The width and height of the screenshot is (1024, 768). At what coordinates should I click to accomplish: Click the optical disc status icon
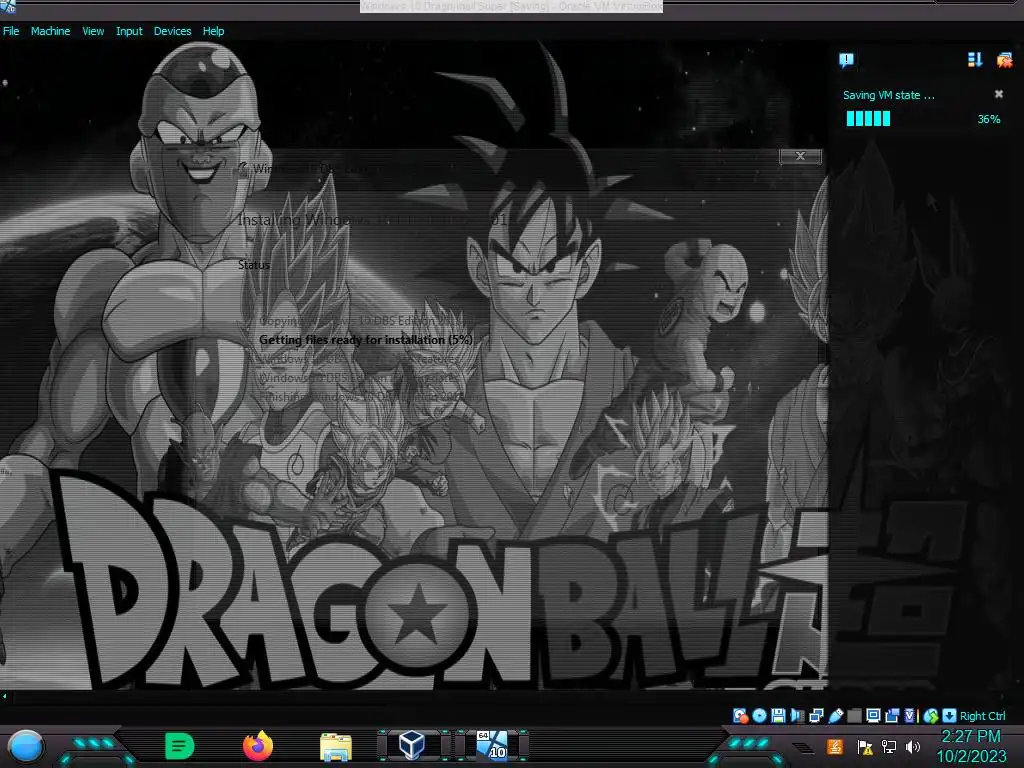coord(760,716)
